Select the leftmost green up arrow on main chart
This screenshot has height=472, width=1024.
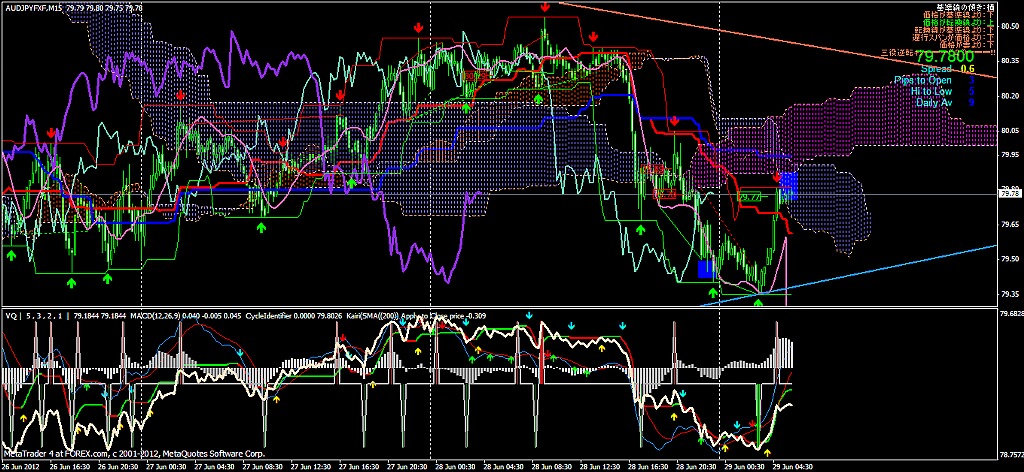[12, 256]
